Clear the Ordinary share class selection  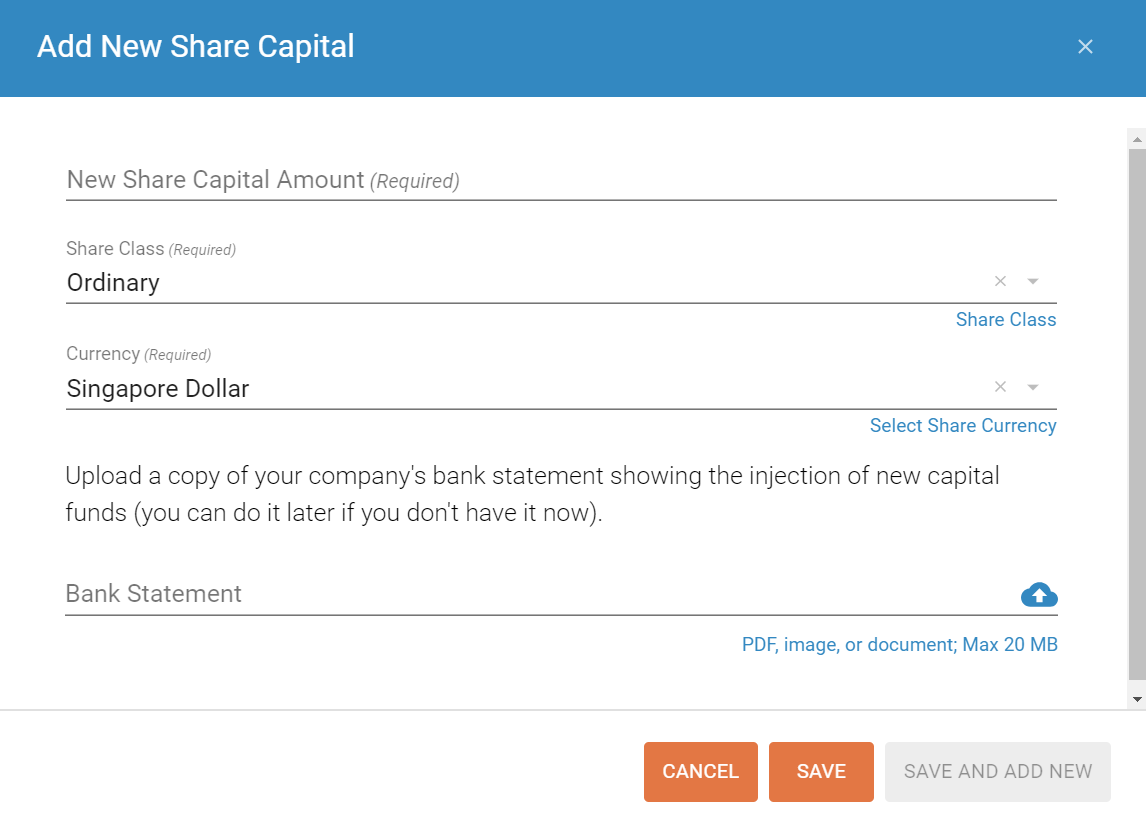tap(999, 281)
